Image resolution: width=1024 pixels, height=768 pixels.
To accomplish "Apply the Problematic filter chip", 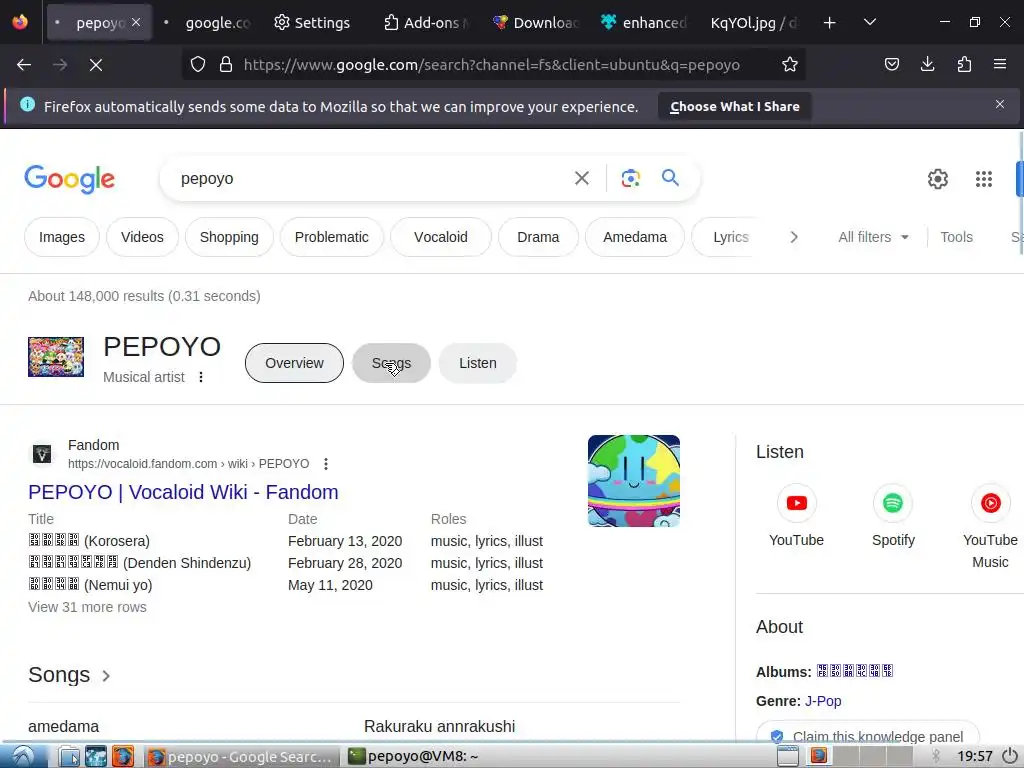I will [x=332, y=237].
